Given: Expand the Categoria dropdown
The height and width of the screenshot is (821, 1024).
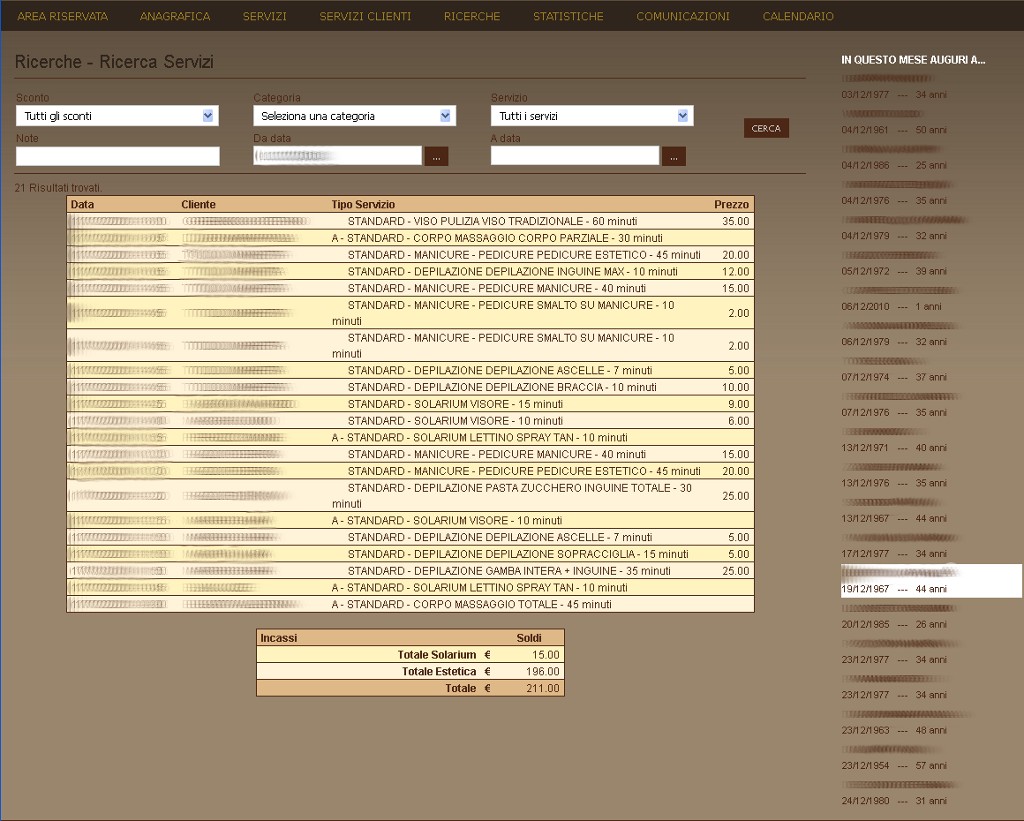Looking at the screenshot, I should tap(354, 116).
